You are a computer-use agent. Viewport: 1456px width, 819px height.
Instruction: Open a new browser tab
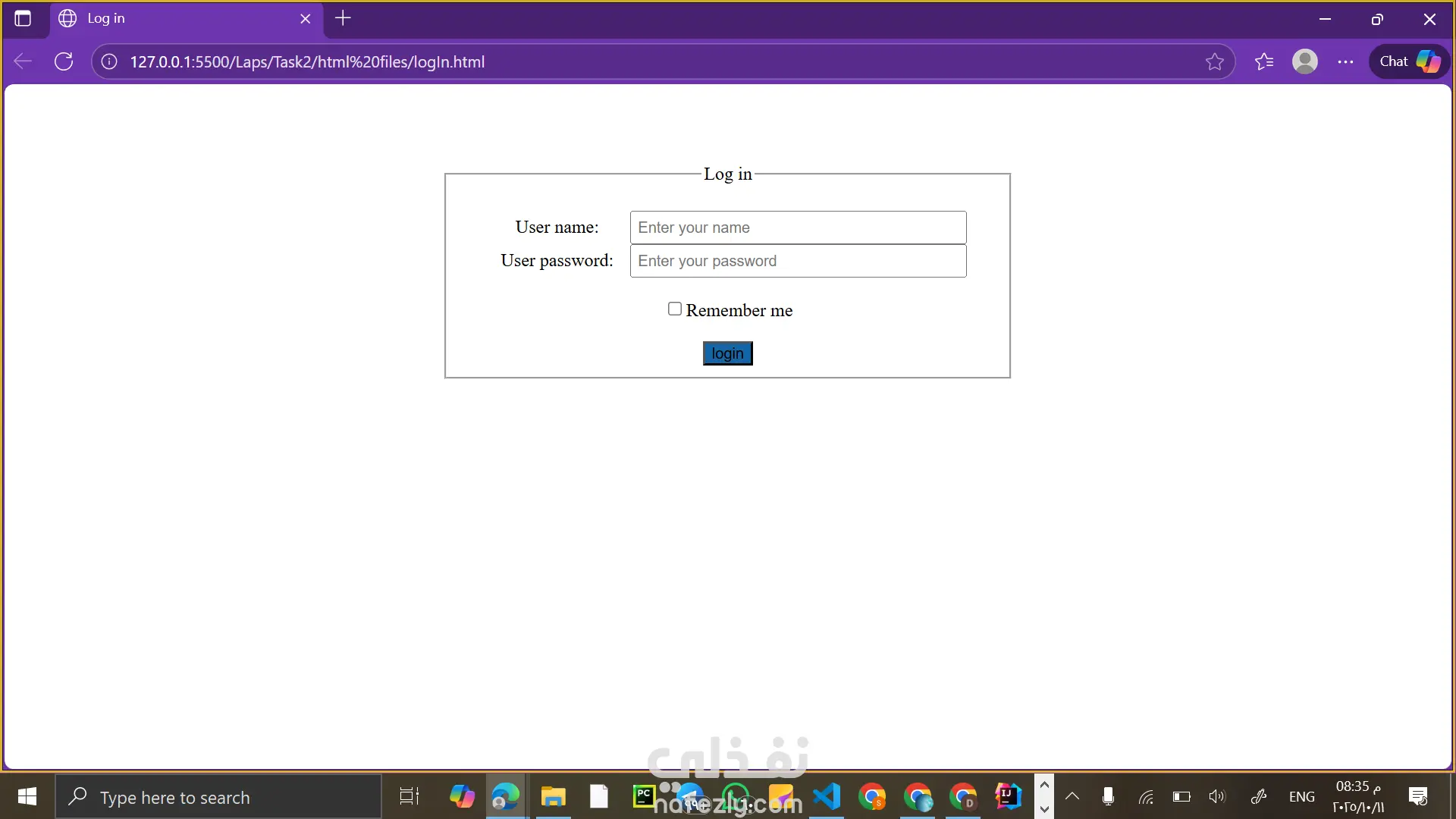click(x=343, y=18)
